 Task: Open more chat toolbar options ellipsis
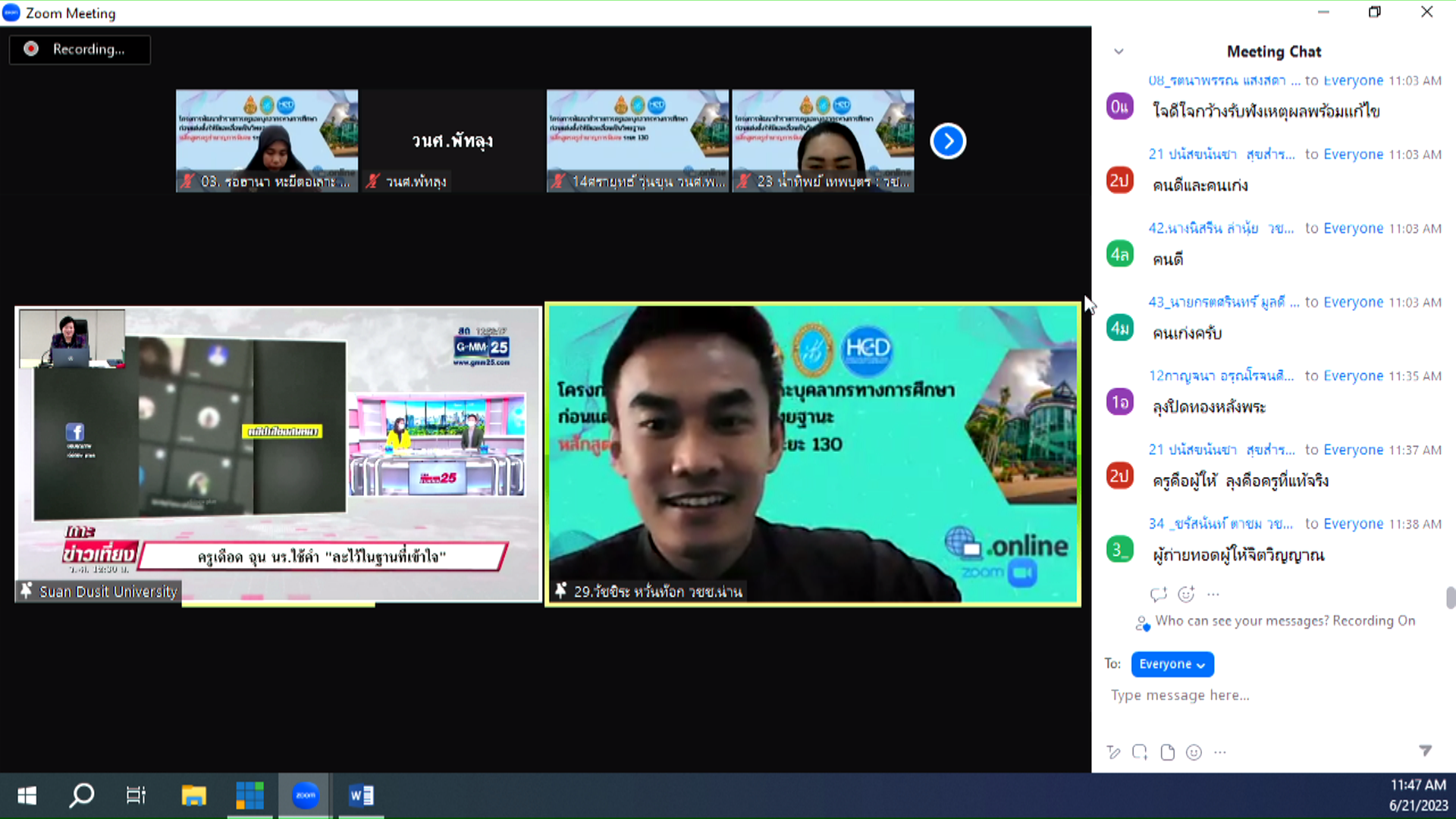click(1219, 752)
